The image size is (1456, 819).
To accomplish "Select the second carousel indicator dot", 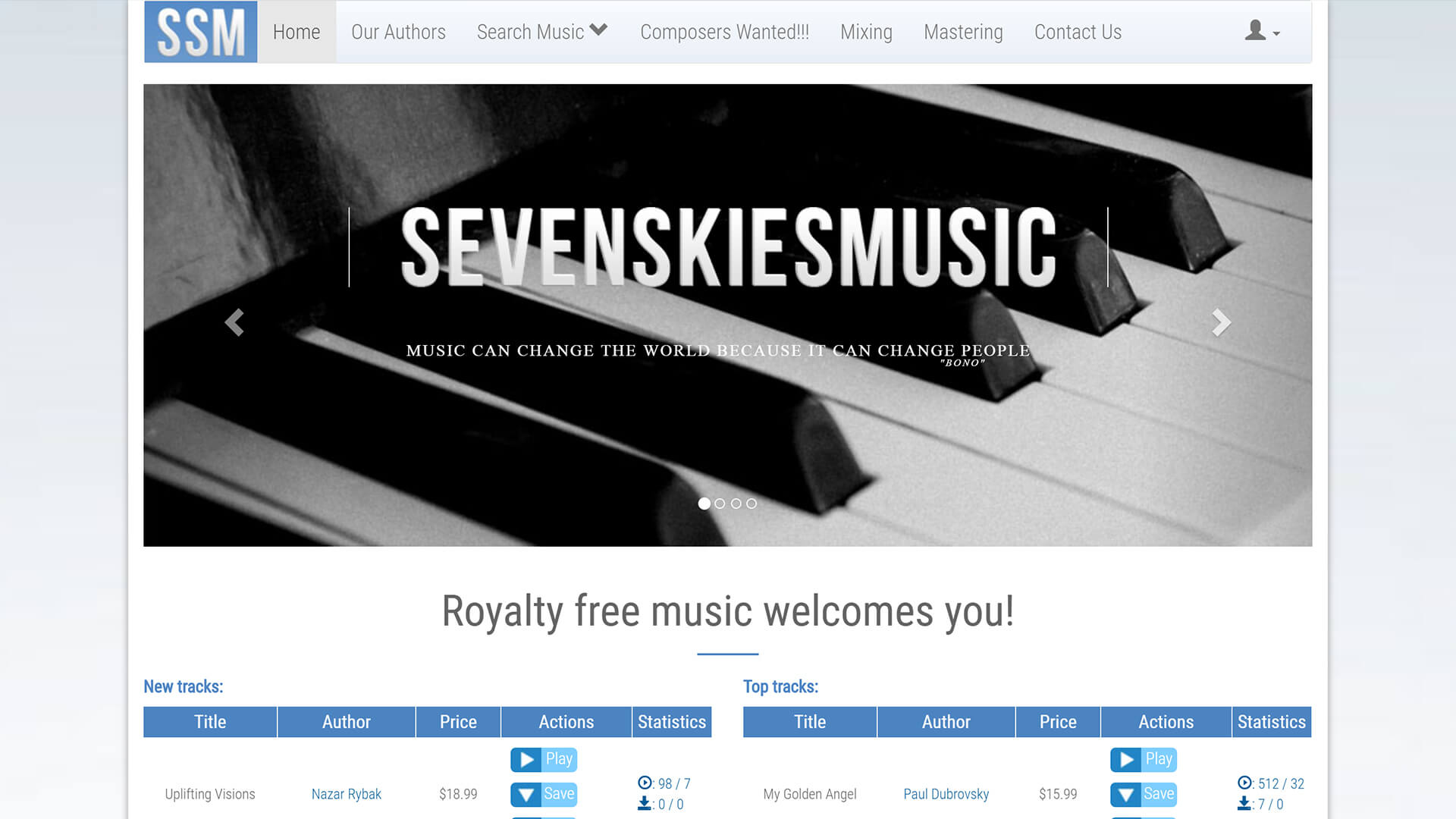I will coord(720,504).
